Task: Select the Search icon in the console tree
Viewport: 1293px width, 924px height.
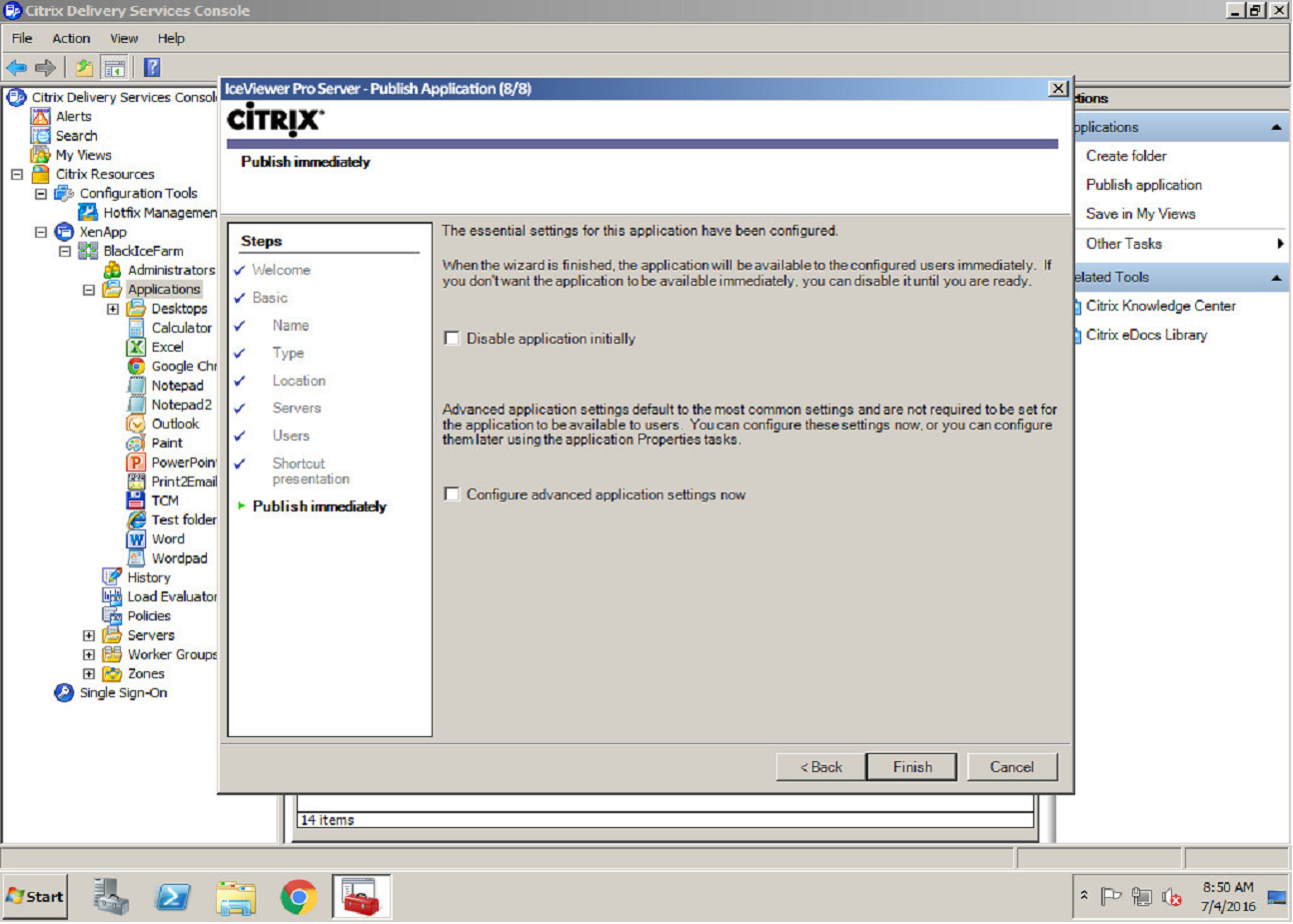Action: click(x=40, y=136)
